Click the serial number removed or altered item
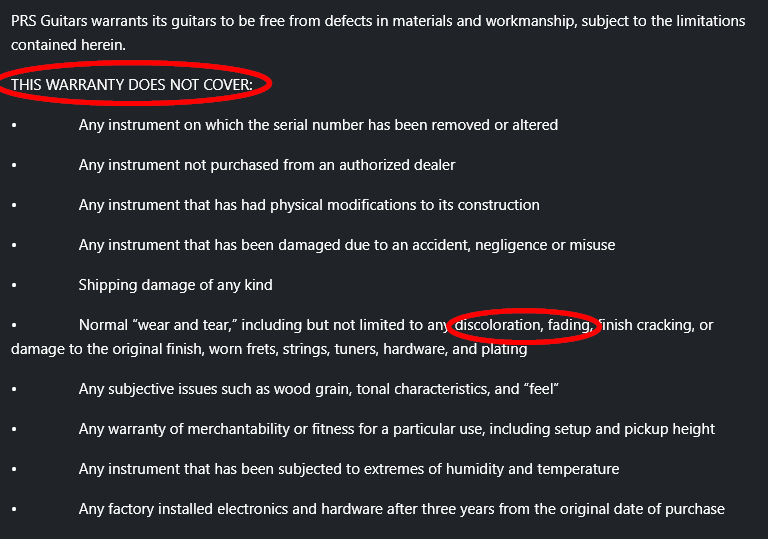The image size is (768, 539). (318, 125)
